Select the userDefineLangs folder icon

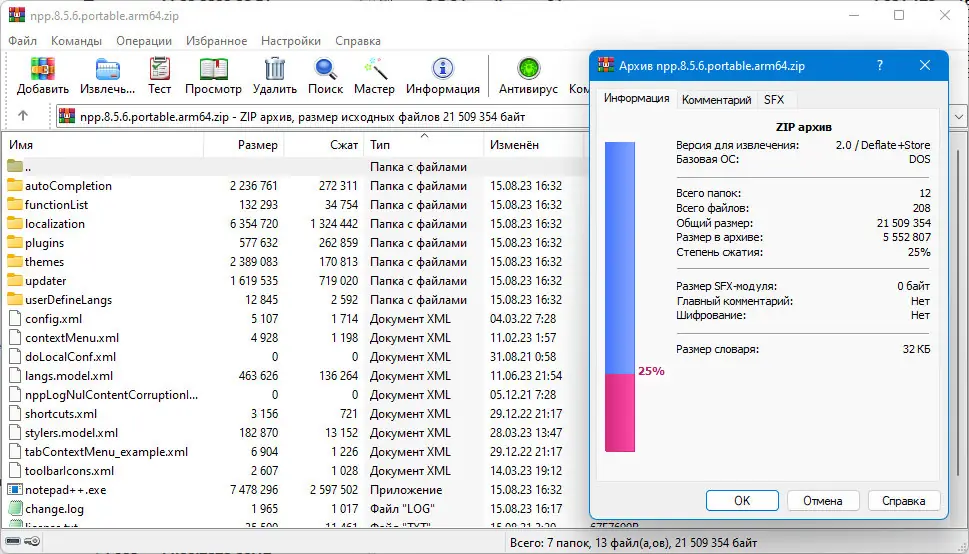tap(15, 299)
